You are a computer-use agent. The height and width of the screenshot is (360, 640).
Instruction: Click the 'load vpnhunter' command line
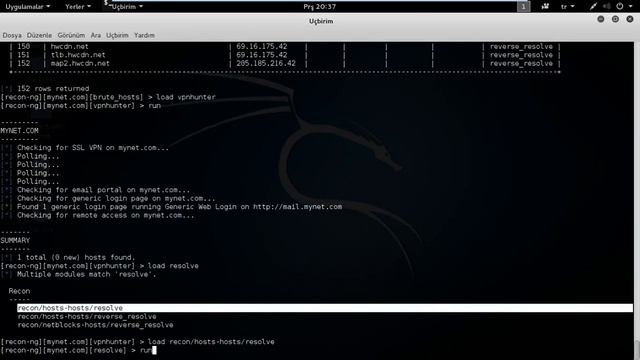tap(108, 97)
